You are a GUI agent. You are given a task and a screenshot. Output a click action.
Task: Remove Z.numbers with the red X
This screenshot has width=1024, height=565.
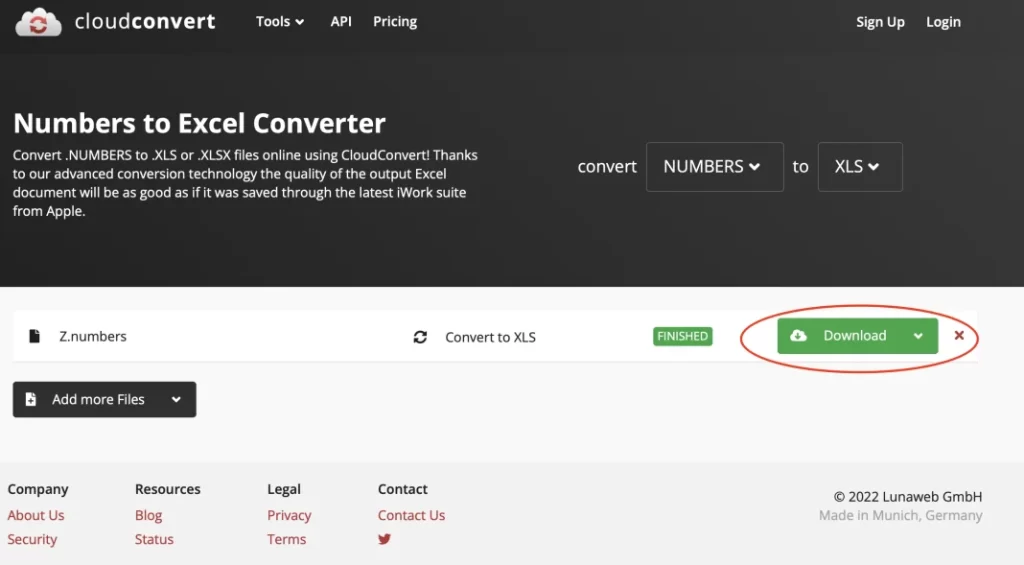tap(959, 335)
